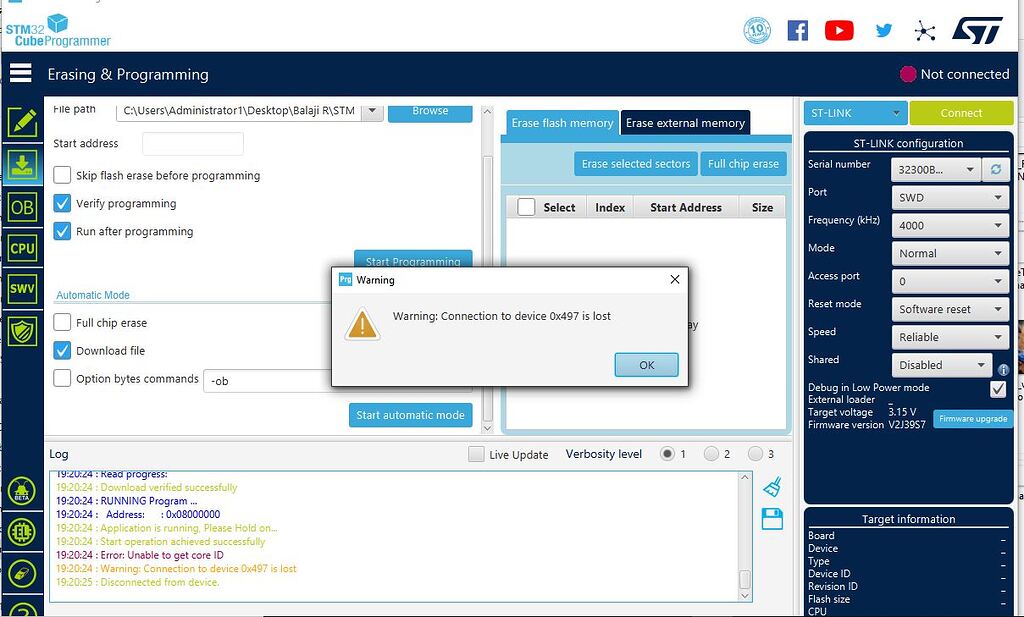The width and height of the screenshot is (1024, 617).
Task: Expand the ST-LINK interface dropdown
Action: click(x=855, y=113)
